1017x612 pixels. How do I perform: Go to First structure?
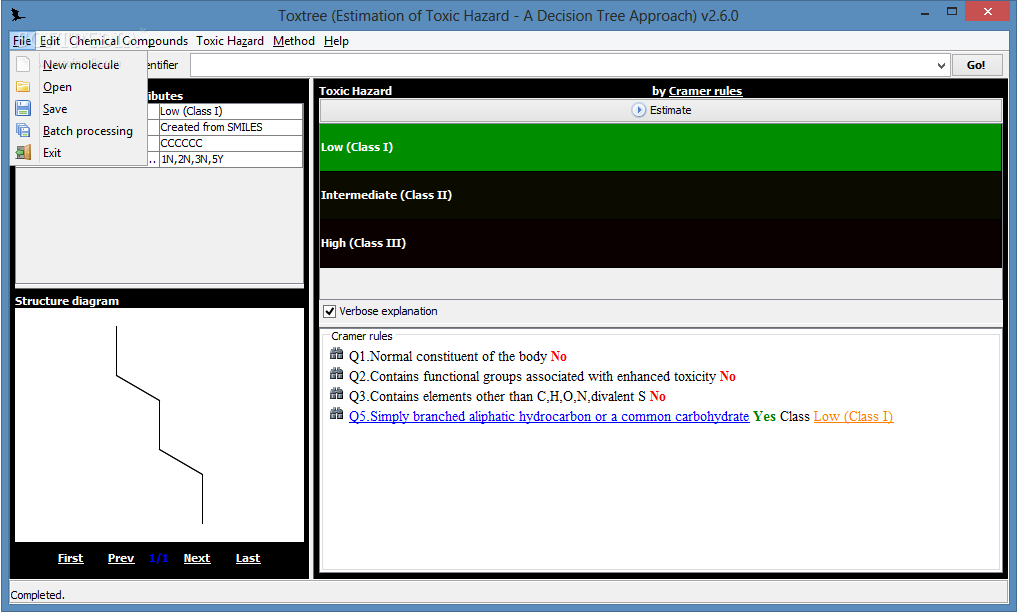[x=71, y=558]
